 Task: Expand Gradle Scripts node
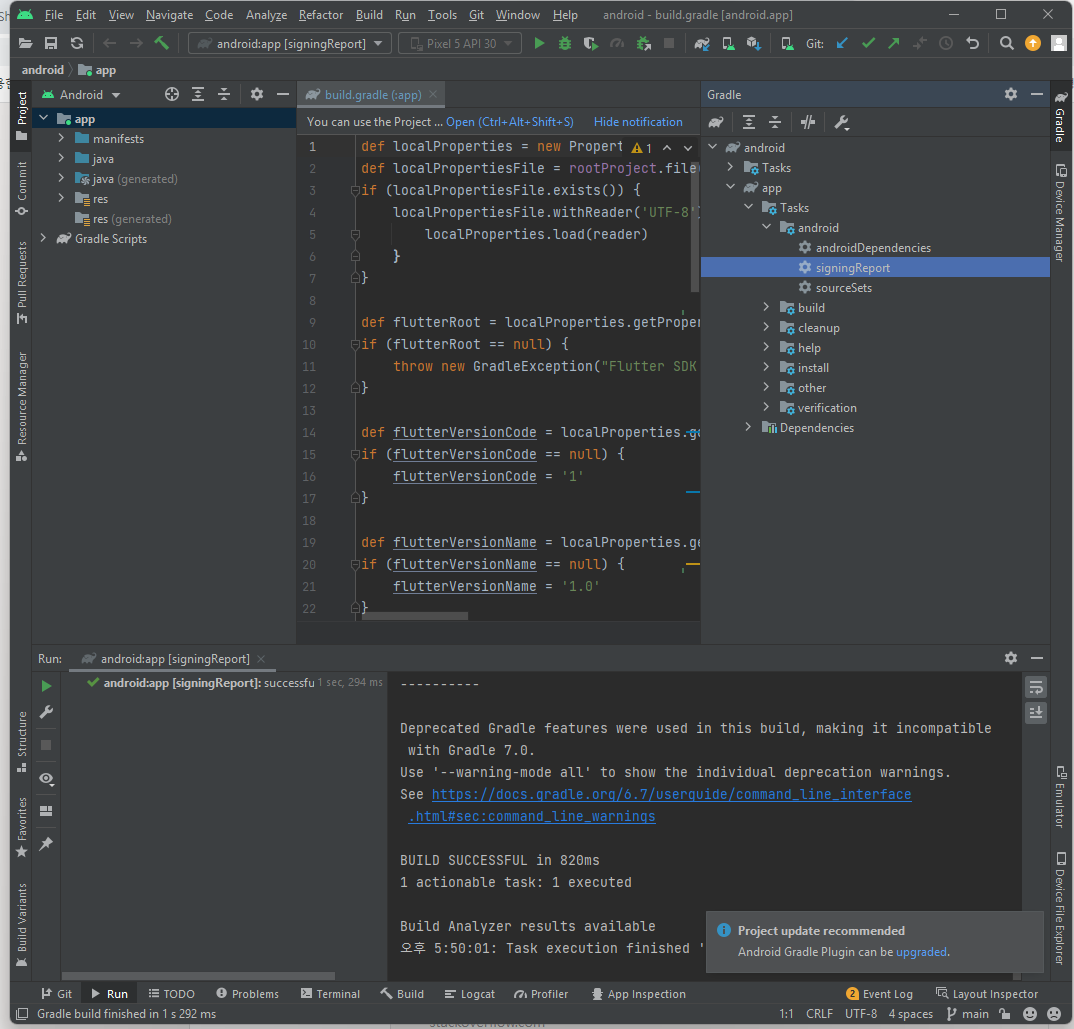44,238
